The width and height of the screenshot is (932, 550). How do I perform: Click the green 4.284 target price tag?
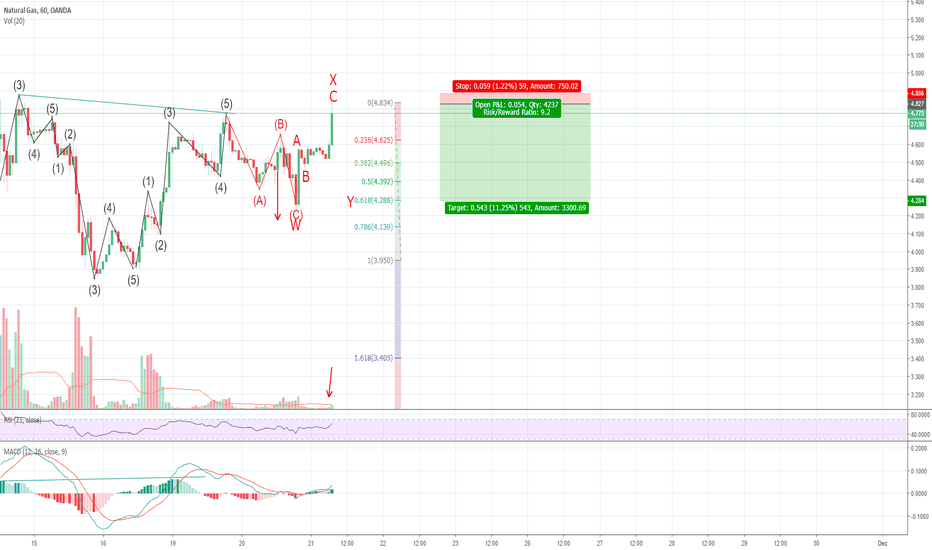pyautogui.click(x=917, y=200)
